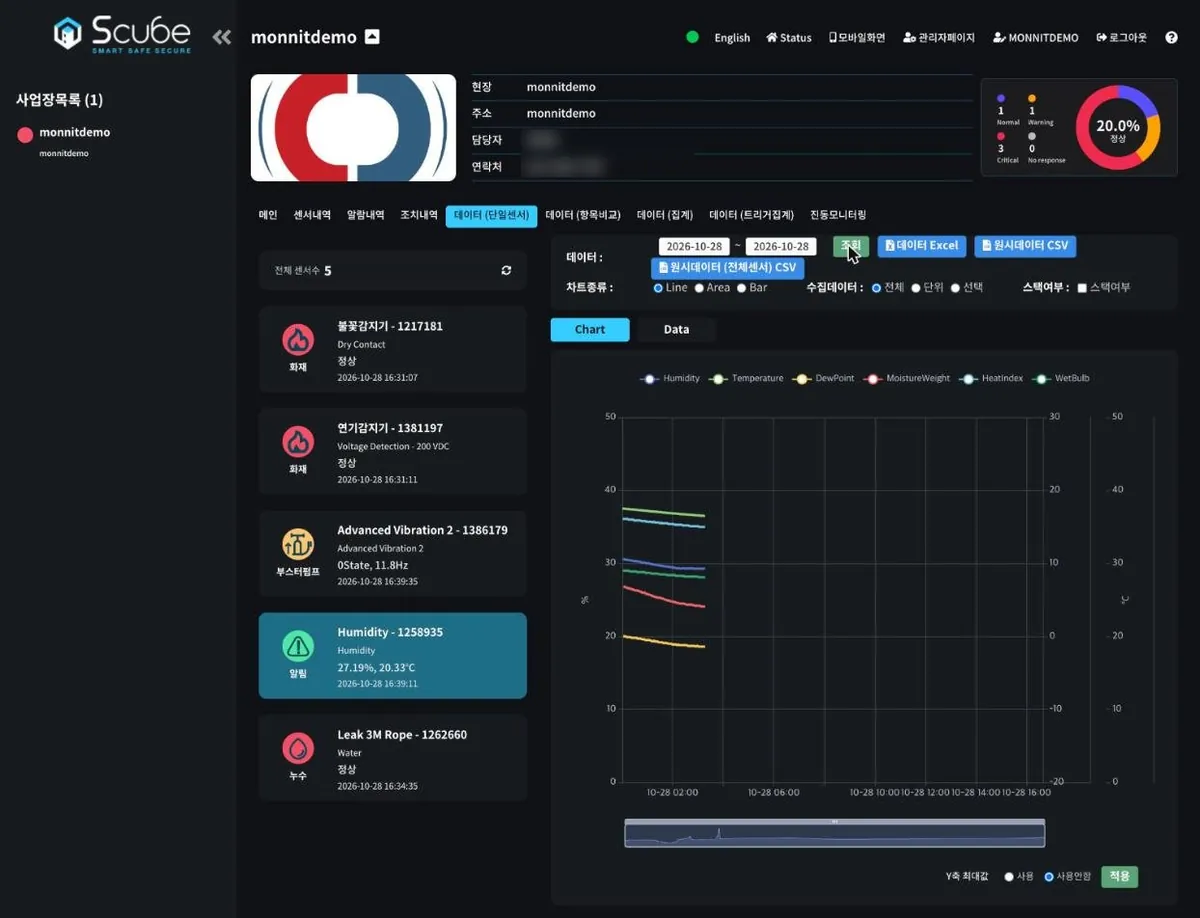The width and height of the screenshot is (1200, 918).
Task: Click the start date input field
Action: (694, 246)
